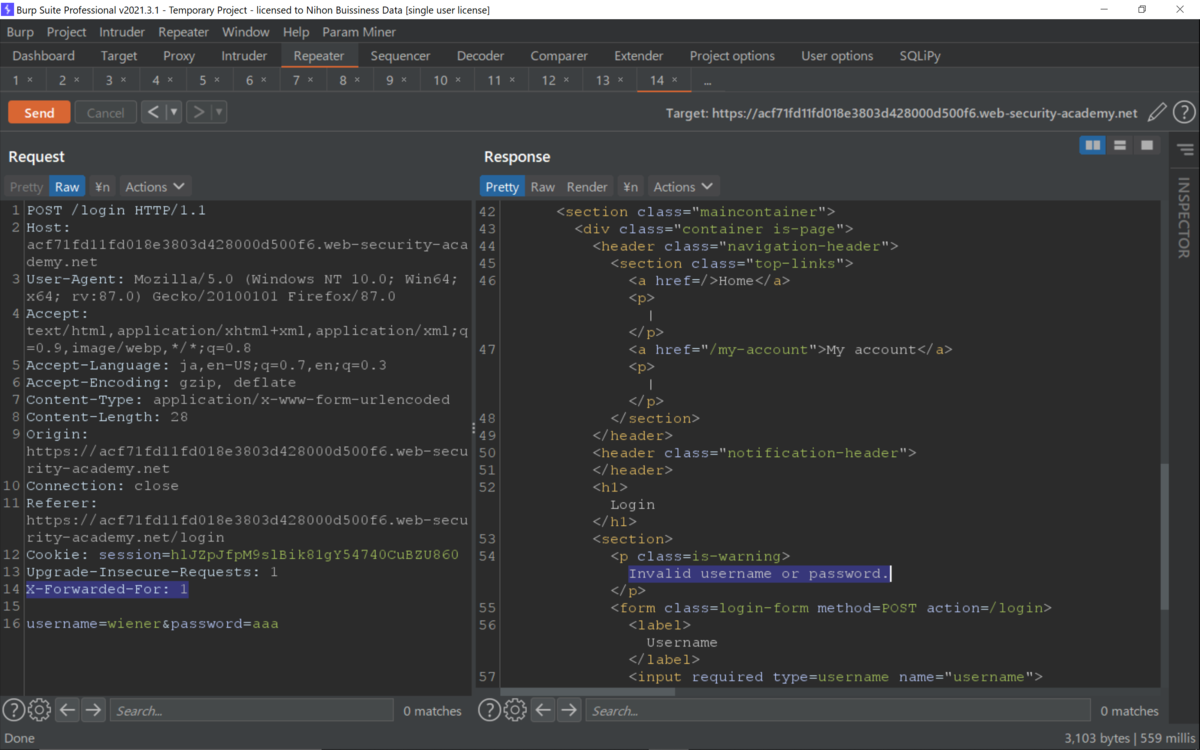Click the Response horizontal scrollbar
This screenshot has width=1200, height=750.
pyautogui.click(x=587, y=691)
